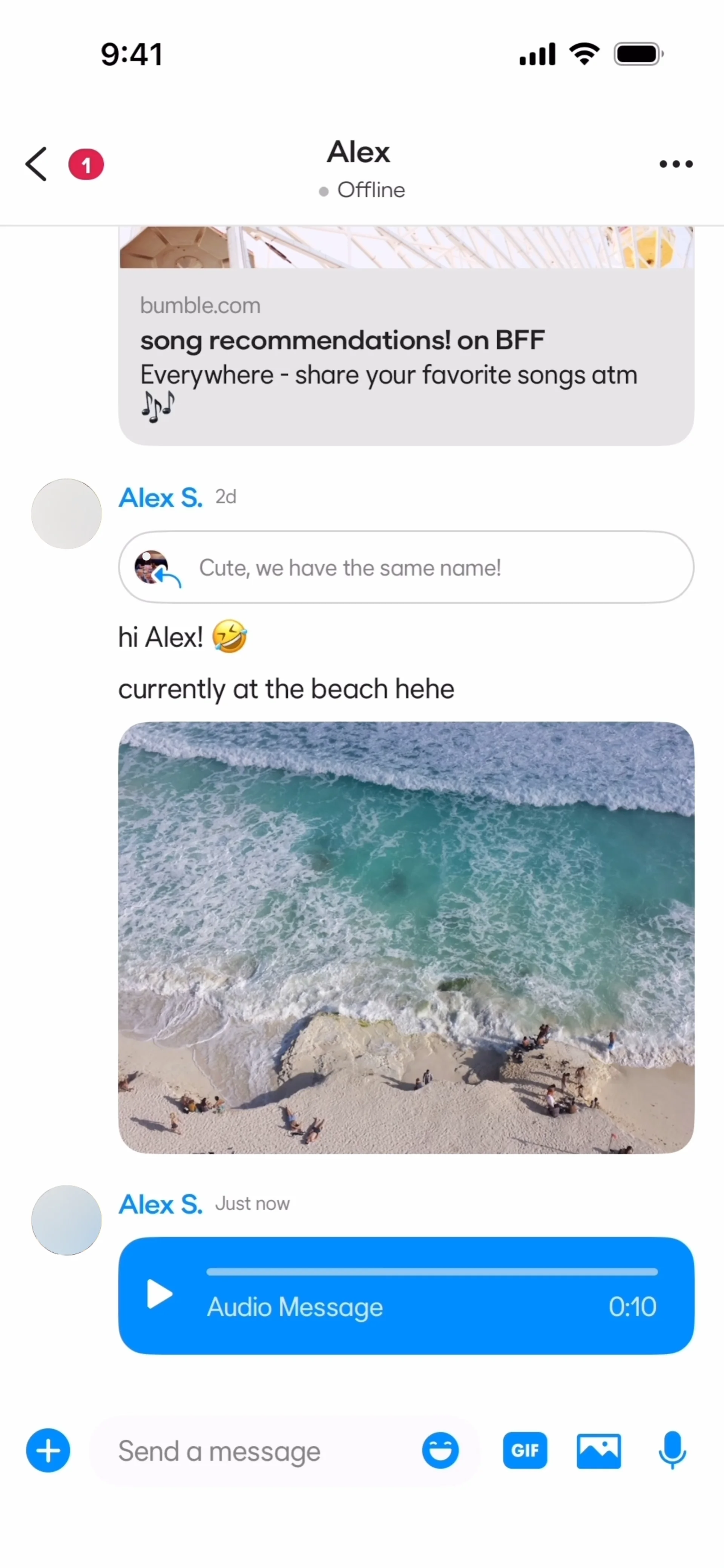Tap the blue plus attachment button

48,1450
